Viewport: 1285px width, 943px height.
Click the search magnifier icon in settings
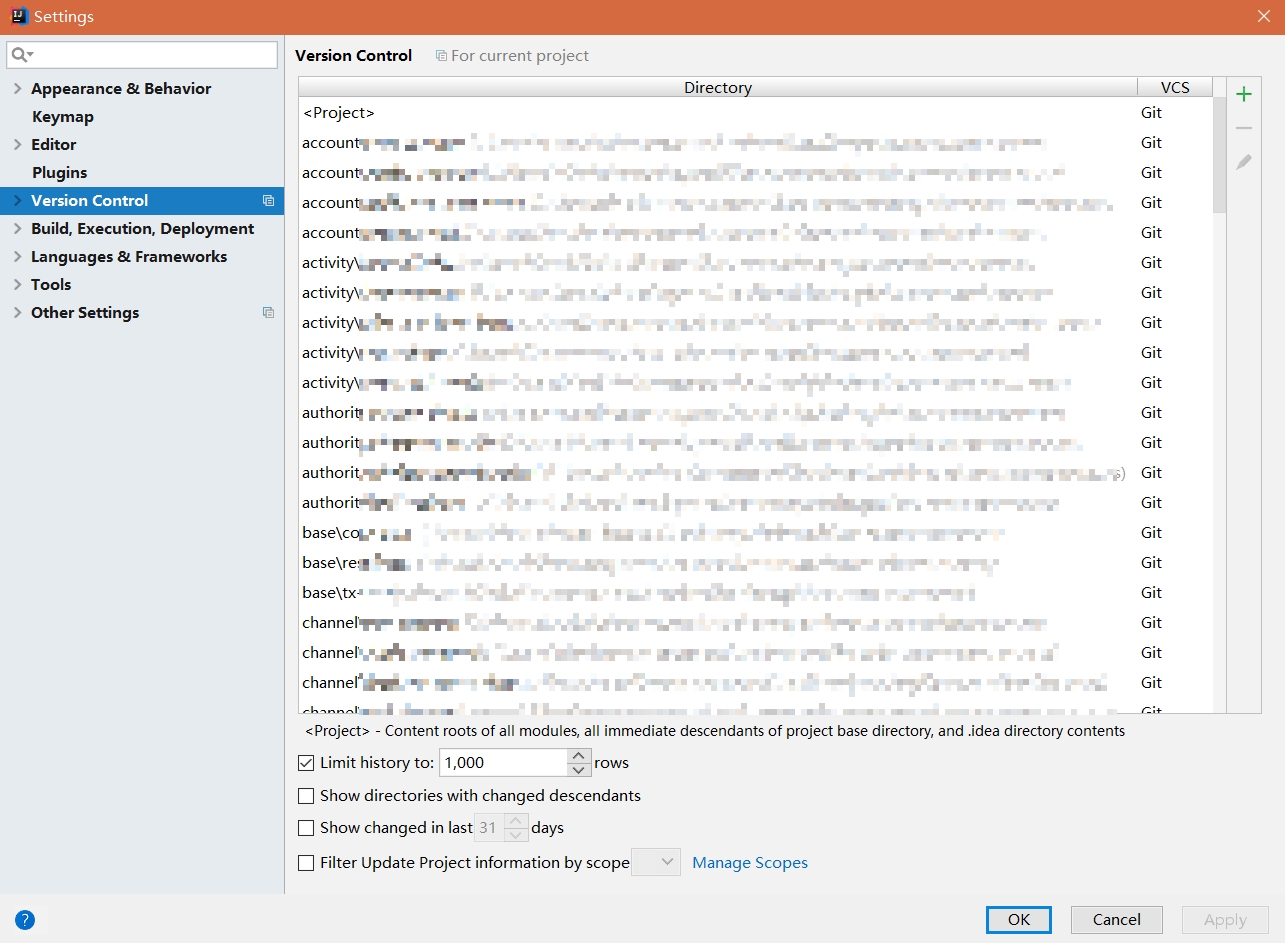click(x=21, y=55)
